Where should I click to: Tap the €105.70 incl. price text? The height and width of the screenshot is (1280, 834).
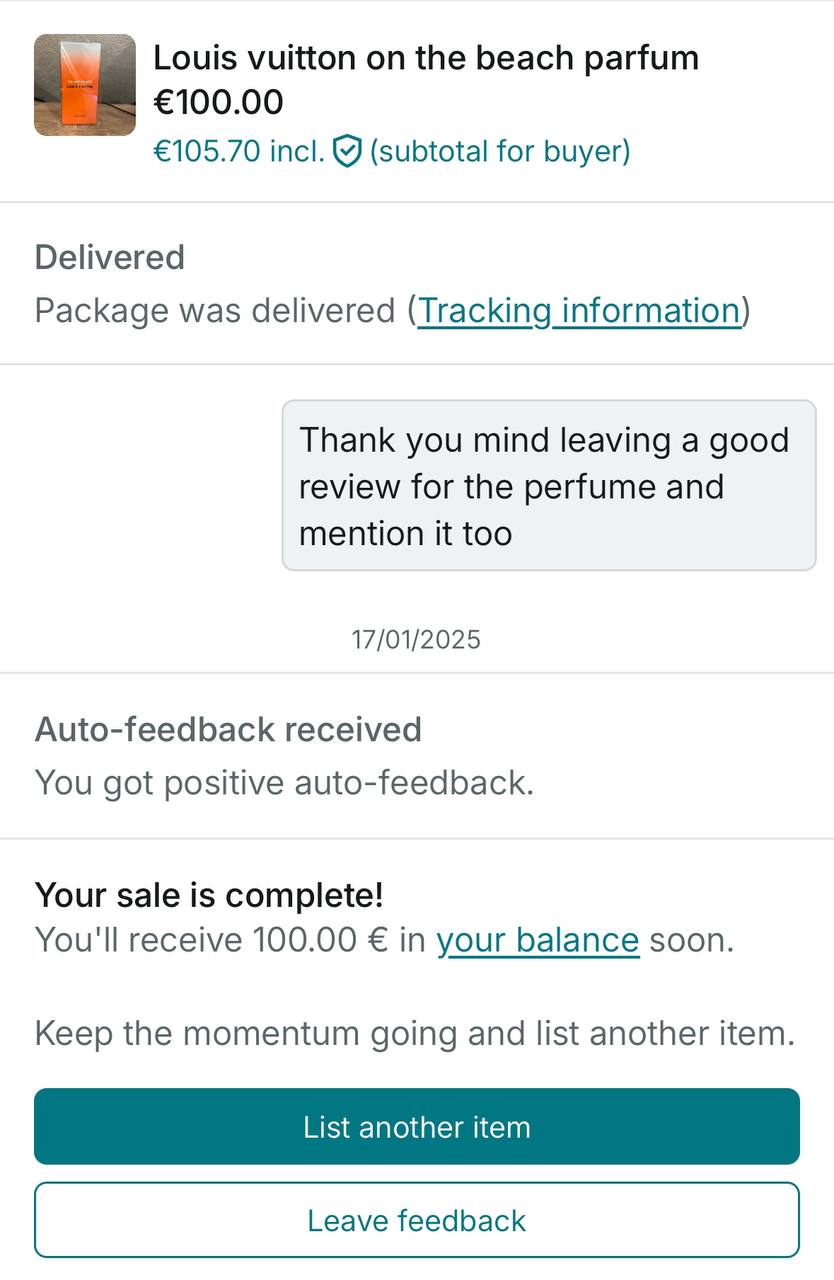[238, 152]
